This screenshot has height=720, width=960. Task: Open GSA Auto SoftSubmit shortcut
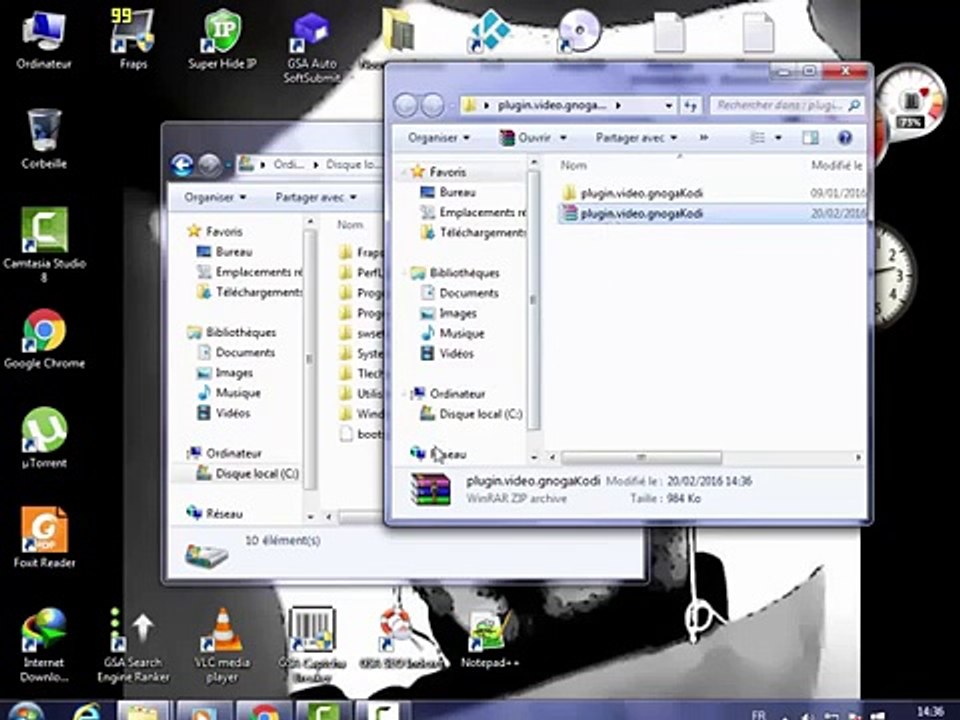tap(311, 48)
